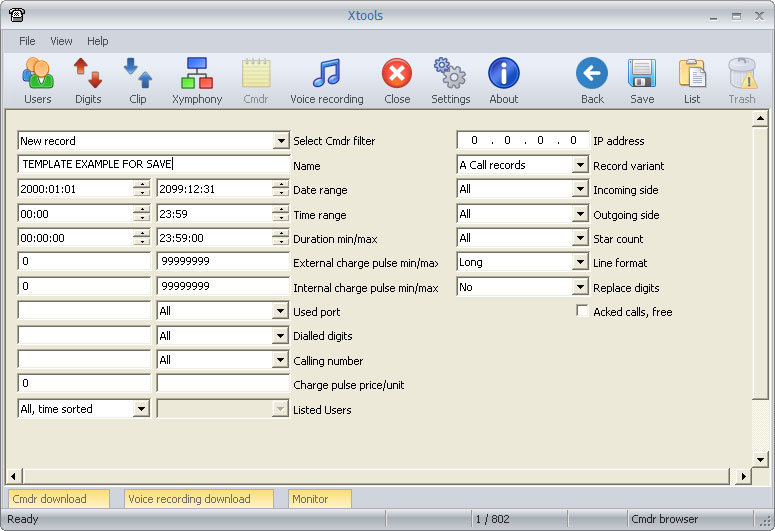Viewport: 775px width, 531px height.
Task: Click the Digits toolbar icon
Action: click(88, 80)
